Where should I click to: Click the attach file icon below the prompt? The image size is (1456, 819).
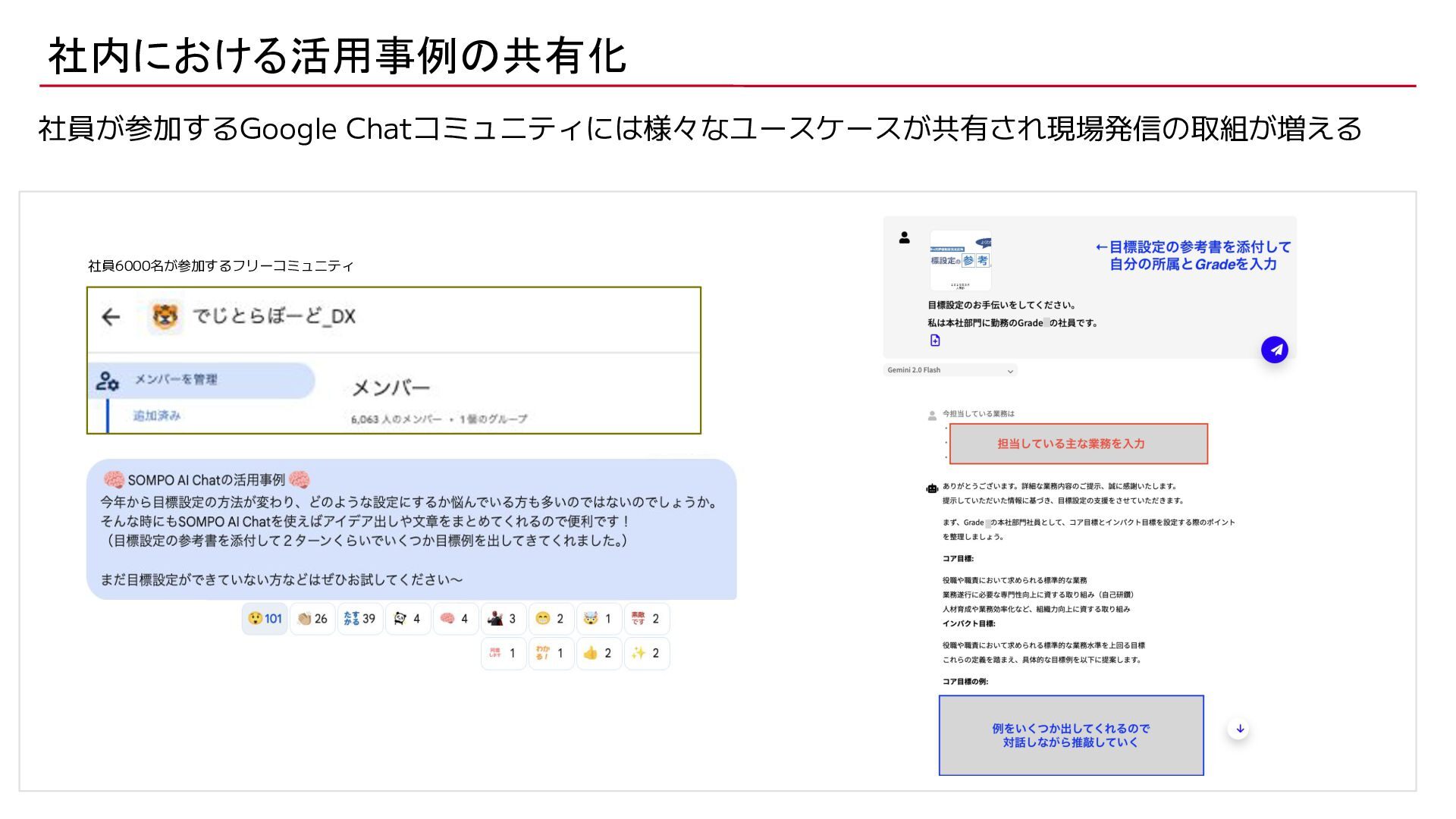click(x=935, y=340)
